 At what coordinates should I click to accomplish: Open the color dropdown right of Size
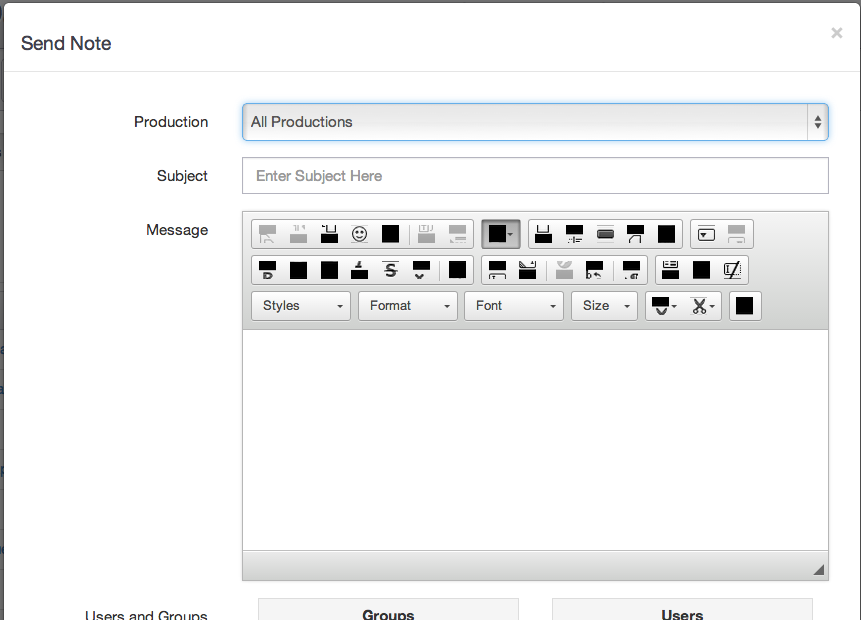(662, 306)
